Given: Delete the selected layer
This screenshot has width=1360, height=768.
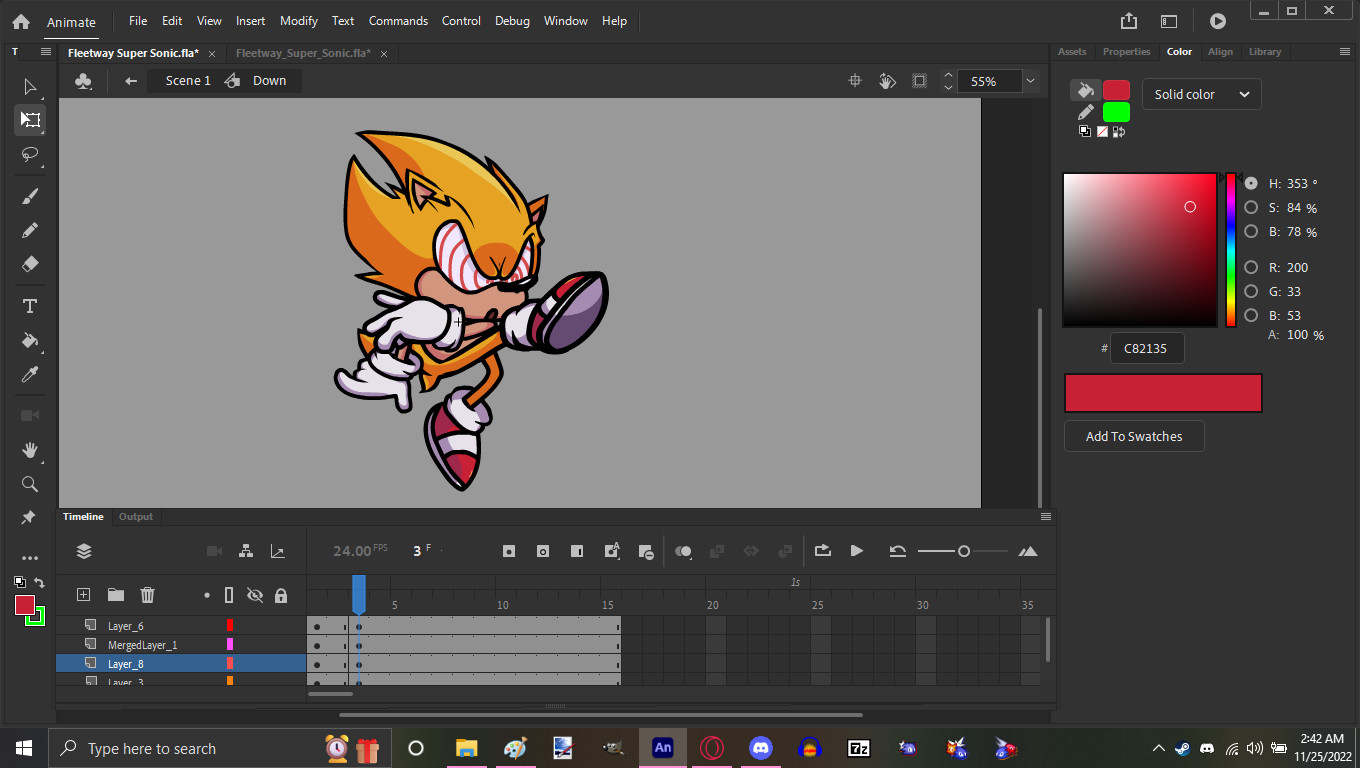Looking at the screenshot, I should pyautogui.click(x=148, y=595).
